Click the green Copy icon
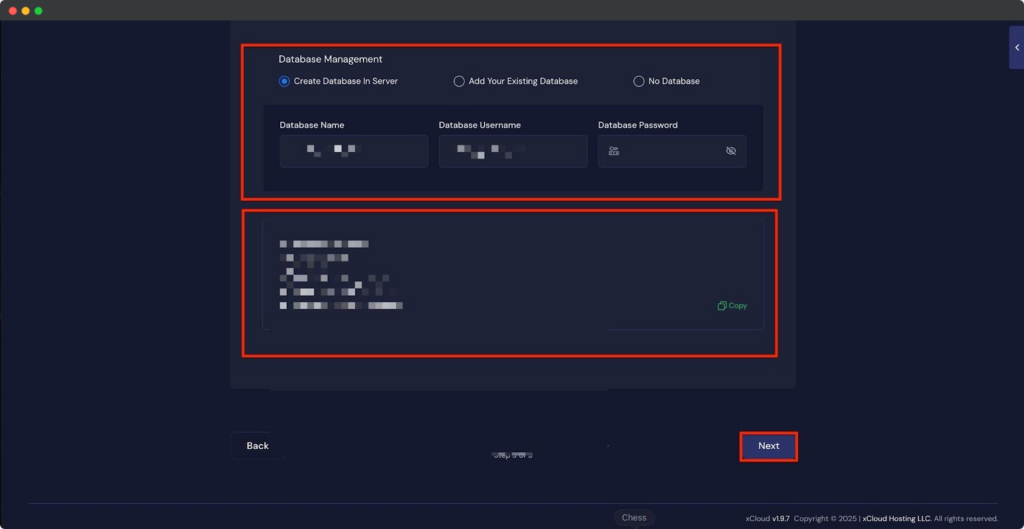 coord(732,306)
